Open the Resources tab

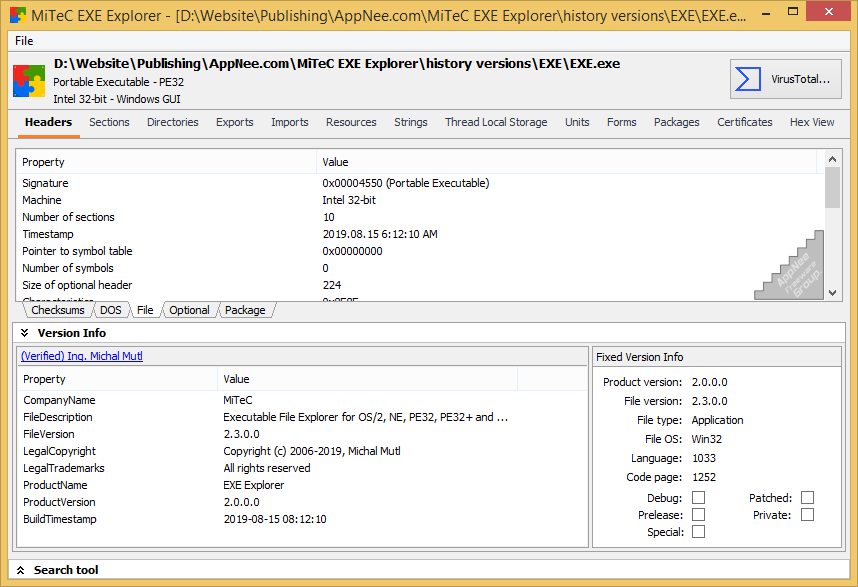click(x=351, y=122)
